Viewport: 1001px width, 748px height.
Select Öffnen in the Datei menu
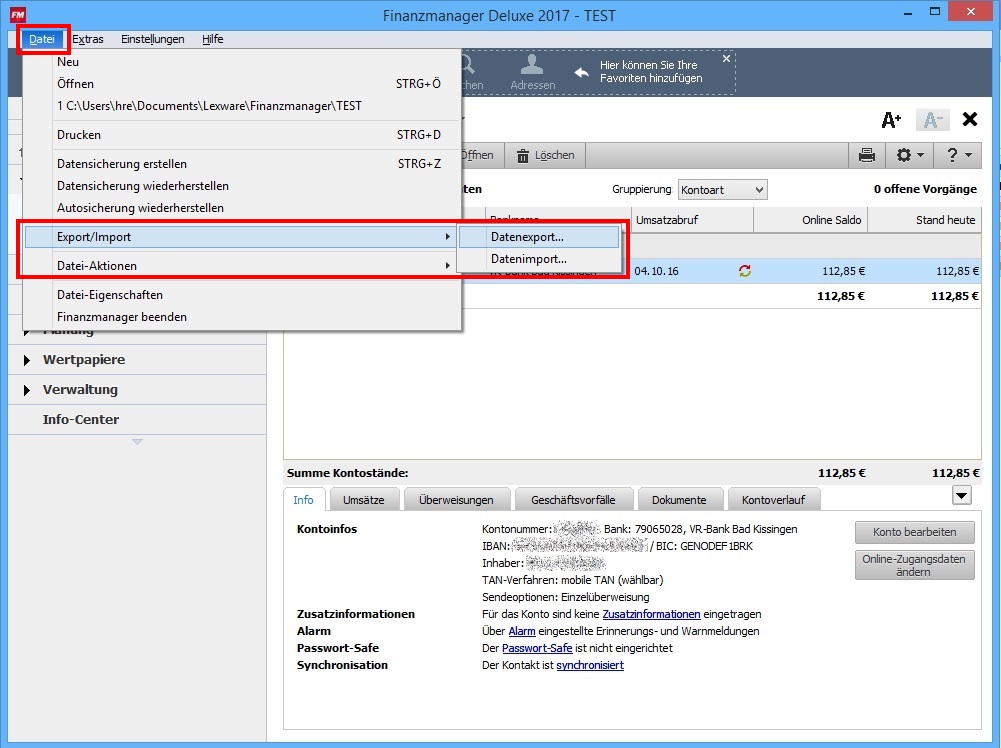(x=242, y=84)
